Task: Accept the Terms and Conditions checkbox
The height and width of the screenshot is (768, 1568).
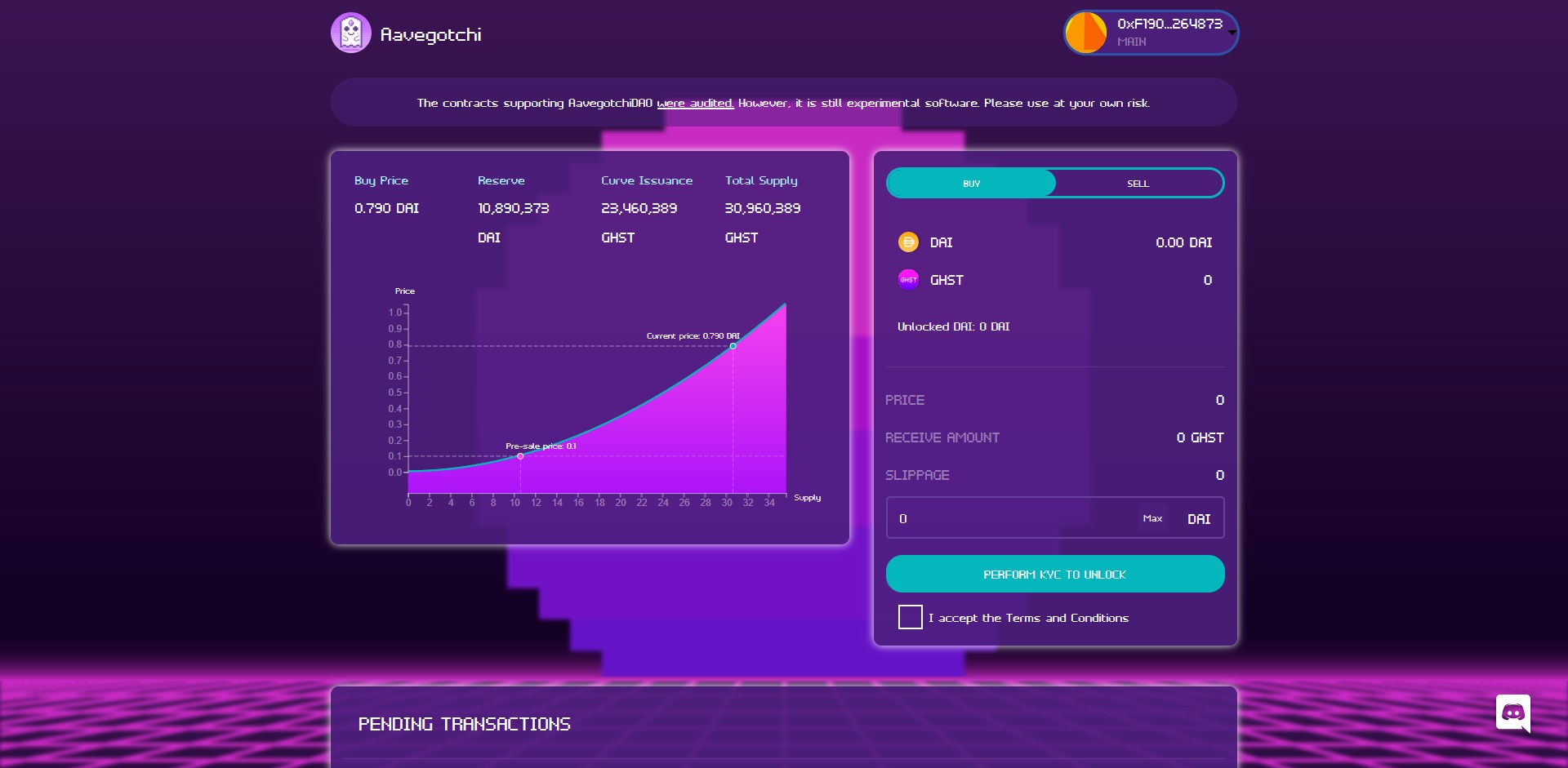Action: tap(911, 617)
